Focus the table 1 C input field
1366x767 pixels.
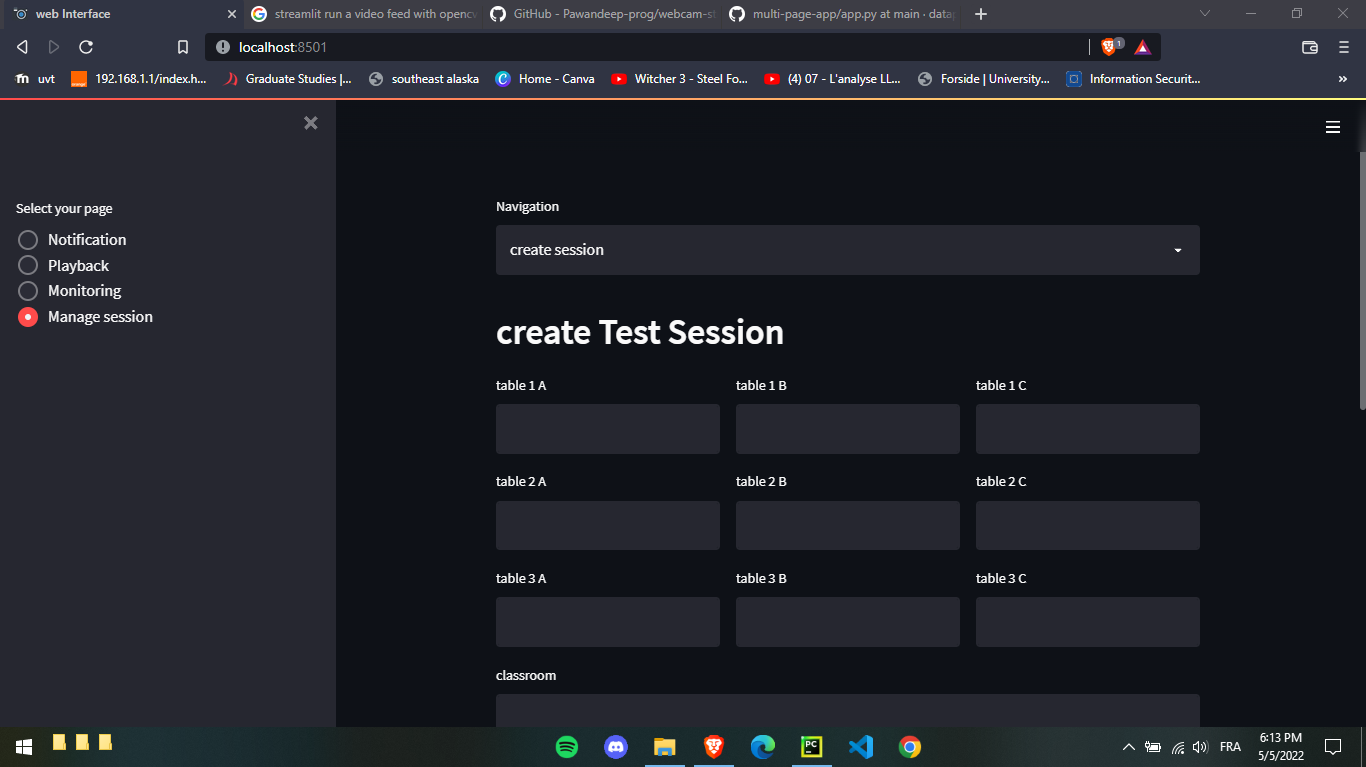point(1088,429)
